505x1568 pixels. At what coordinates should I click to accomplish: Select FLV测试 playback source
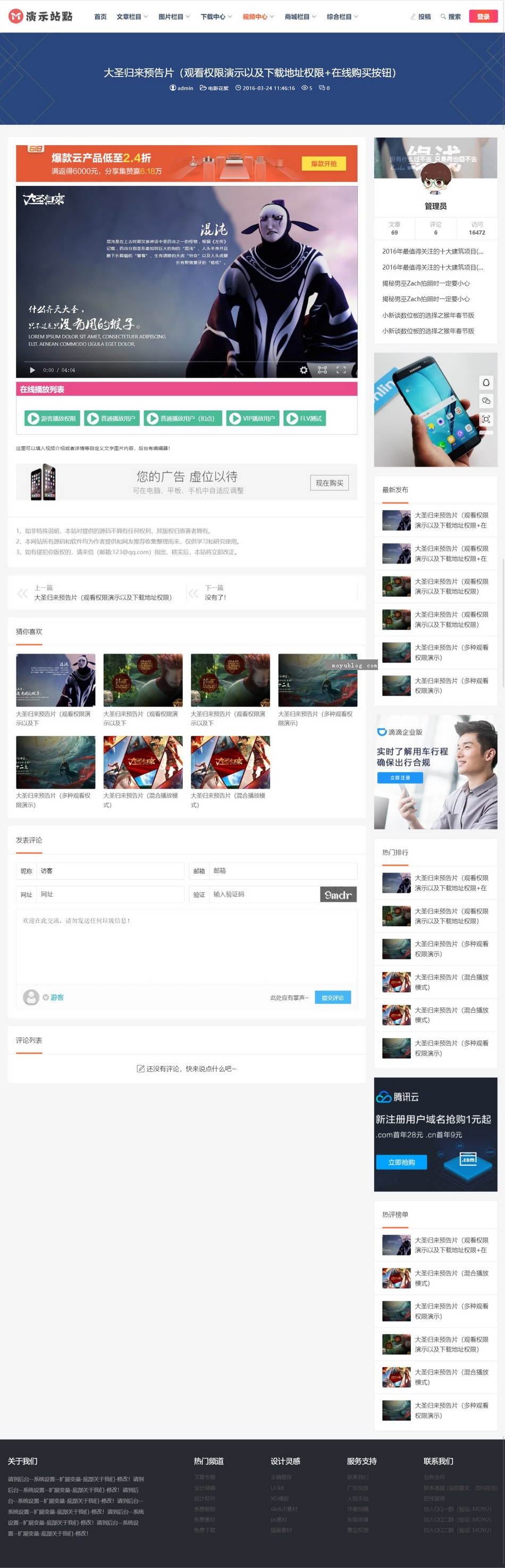[305, 418]
